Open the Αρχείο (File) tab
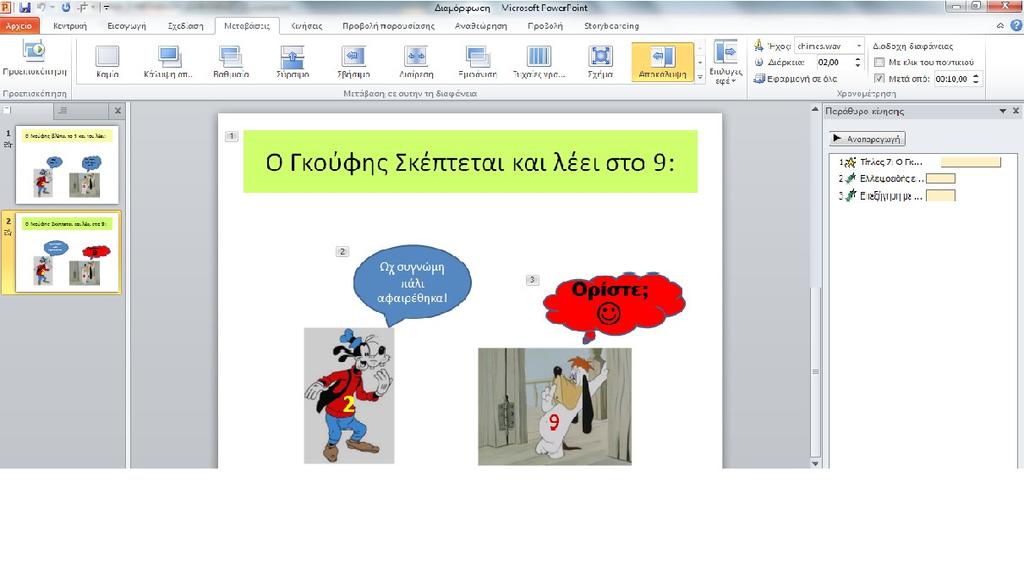 (x=19, y=26)
